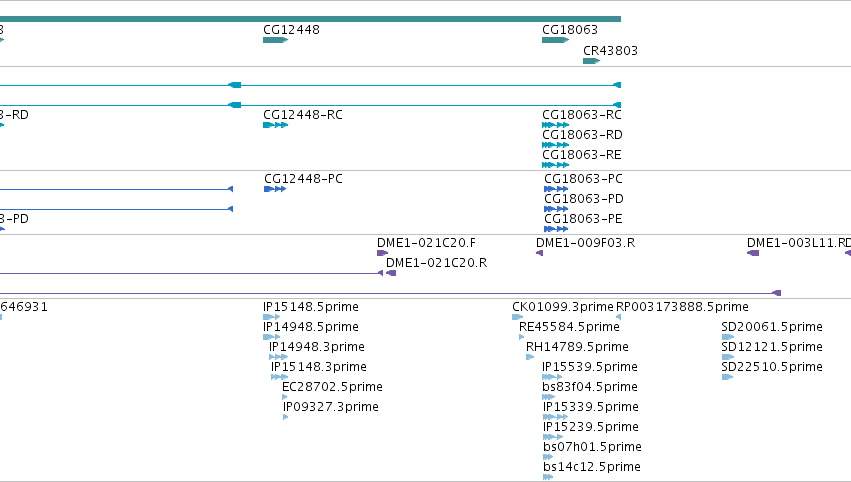The height and width of the screenshot is (482, 851).
Task: Click the light-blue glyph under CK01099.3prime
Action: (518, 318)
